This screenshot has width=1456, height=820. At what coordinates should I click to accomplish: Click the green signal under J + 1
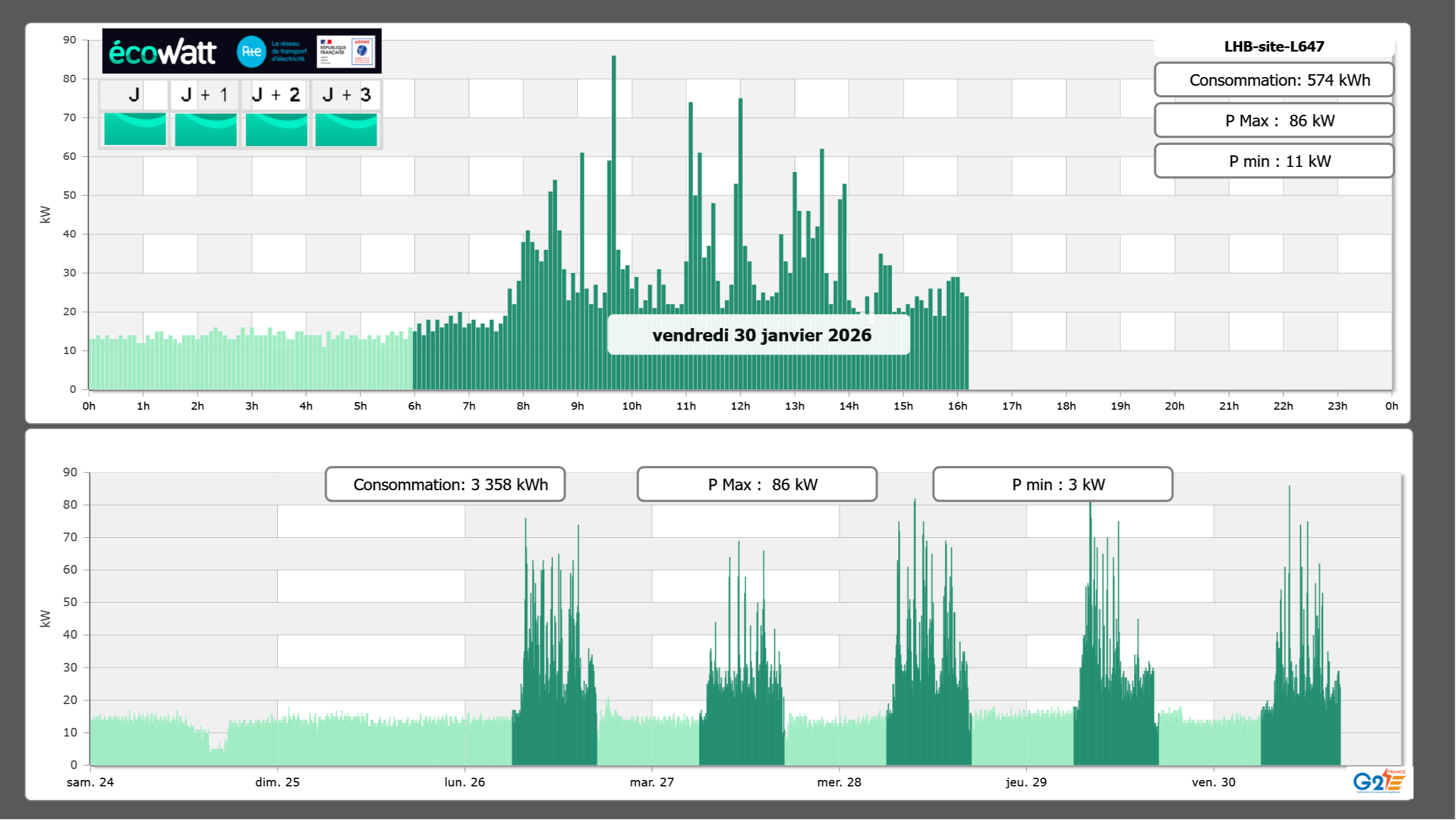[205, 129]
